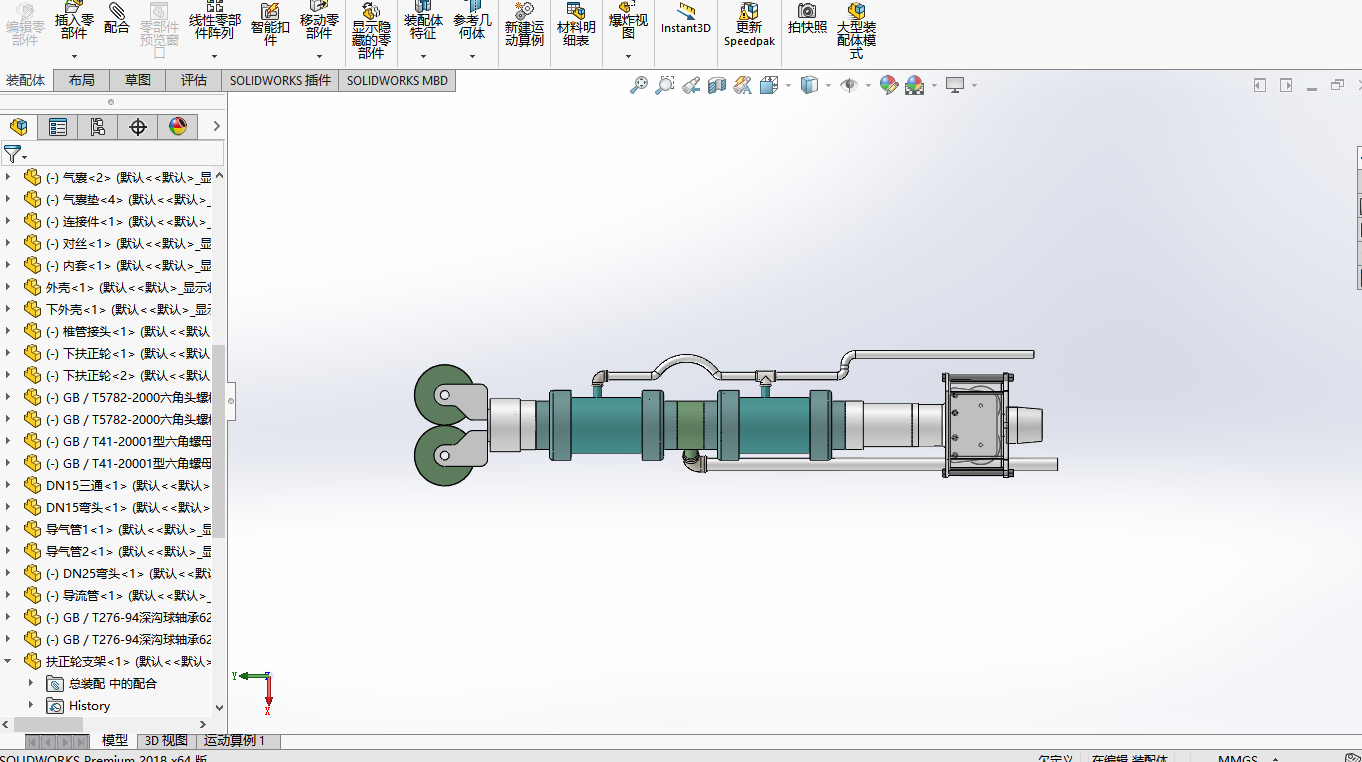Screen dimensions: 1362x762
Task: Open Assembly Features (装配体特征)
Action: point(423,22)
